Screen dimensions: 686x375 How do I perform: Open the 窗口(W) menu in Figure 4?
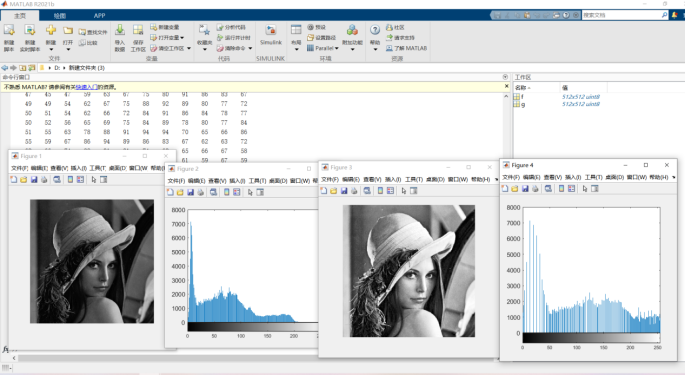coord(637,177)
